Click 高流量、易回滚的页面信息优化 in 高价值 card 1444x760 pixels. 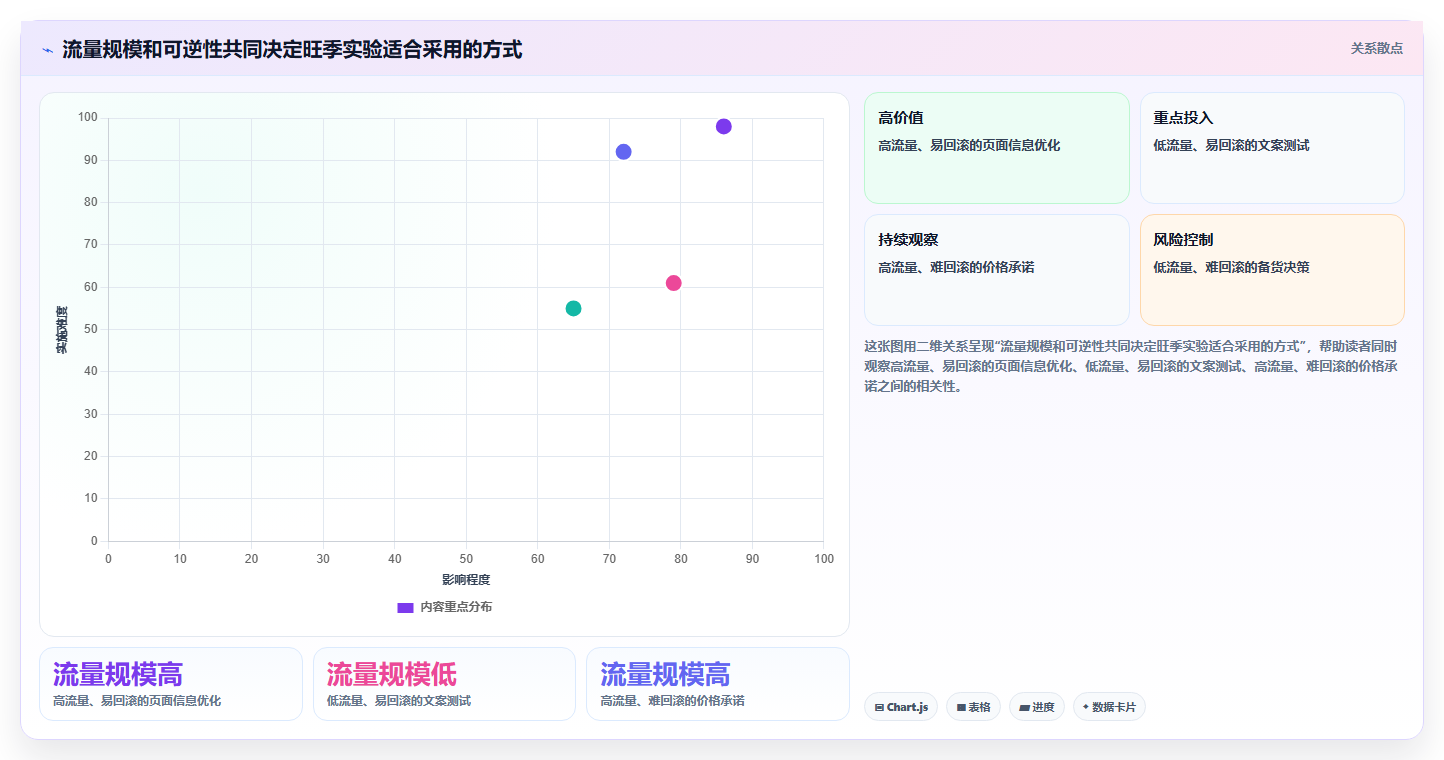969,145
